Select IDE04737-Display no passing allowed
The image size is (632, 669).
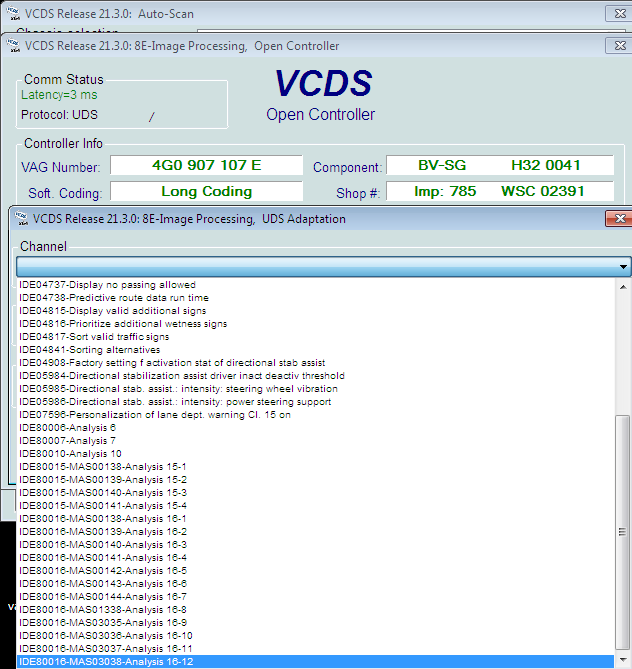315,285
